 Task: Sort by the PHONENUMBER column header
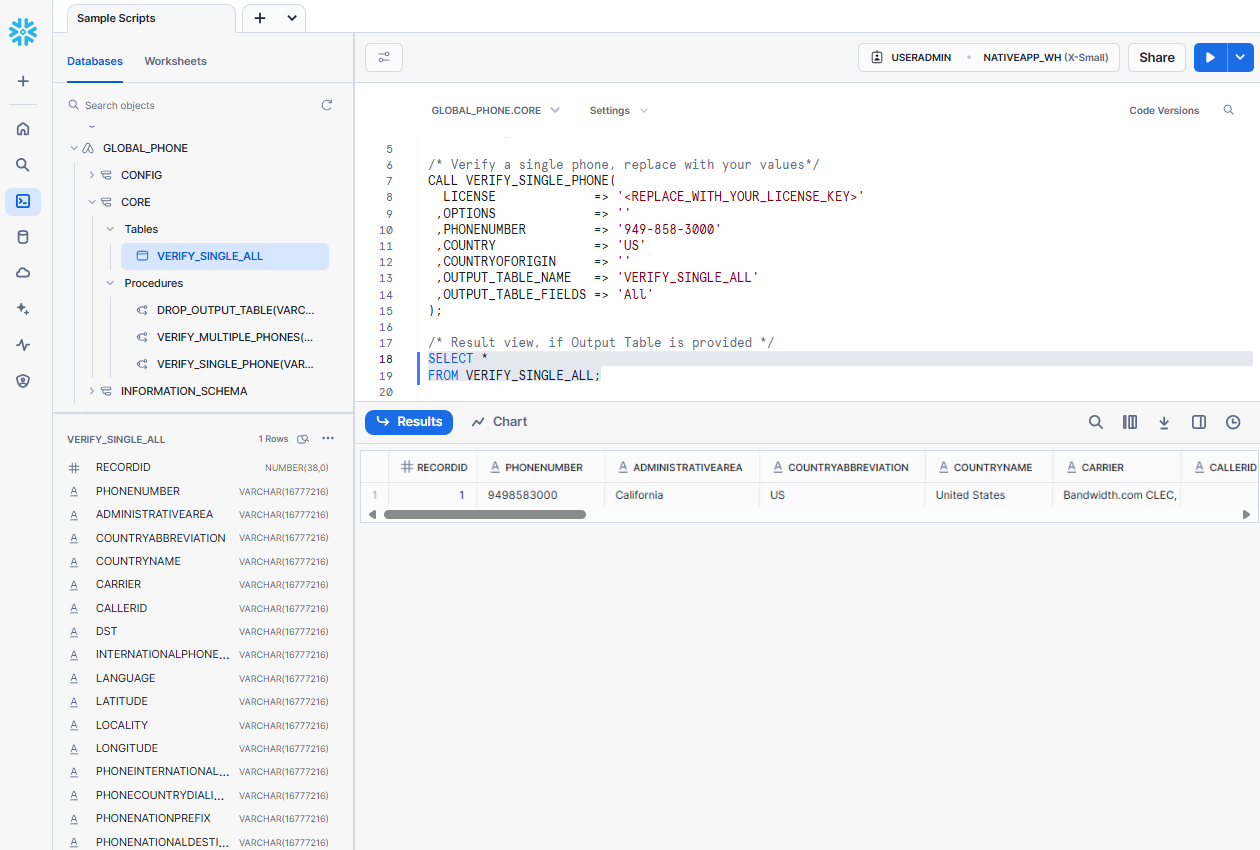point(540,467)
